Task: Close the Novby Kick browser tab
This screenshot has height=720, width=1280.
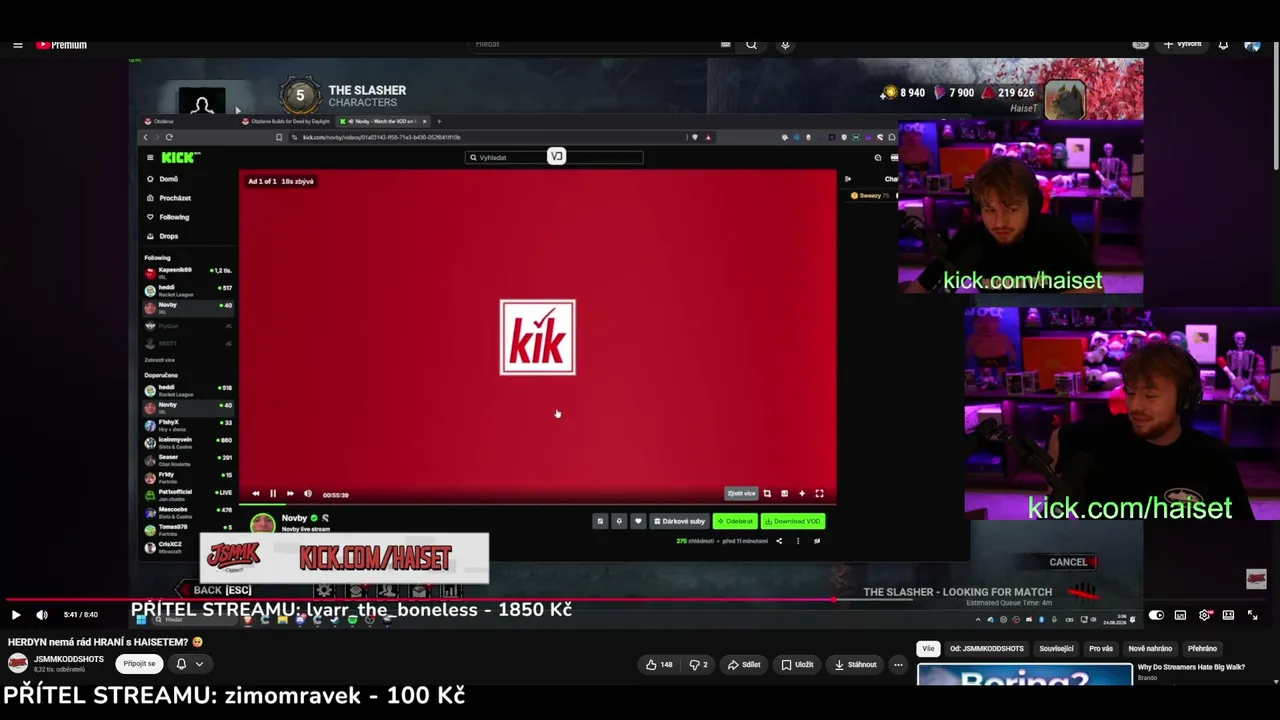Action: click(x=425, y=122)
